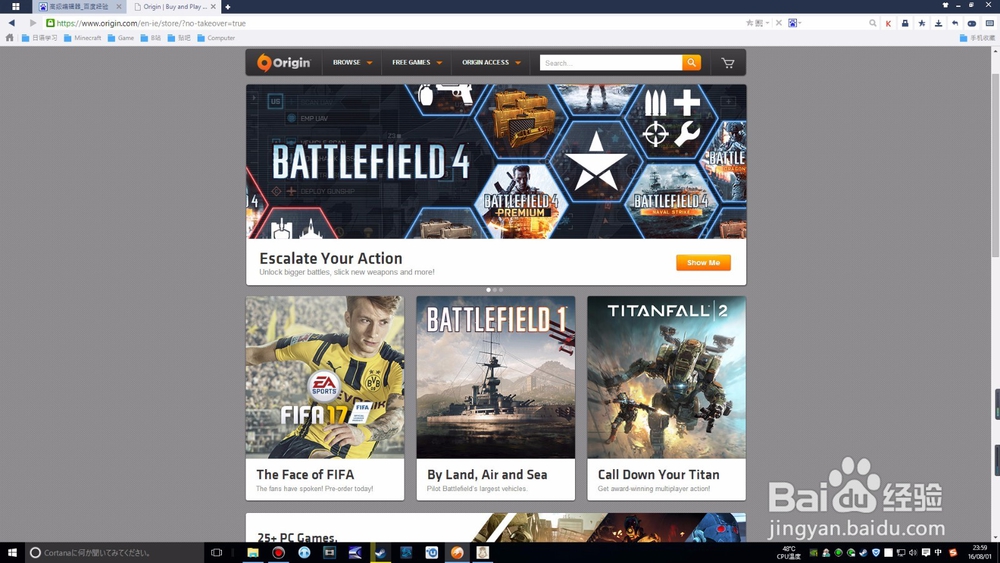Open Steam from the taskbar
The width and height of the screenshot is (1000, 563).
click(x=381, y=553)
